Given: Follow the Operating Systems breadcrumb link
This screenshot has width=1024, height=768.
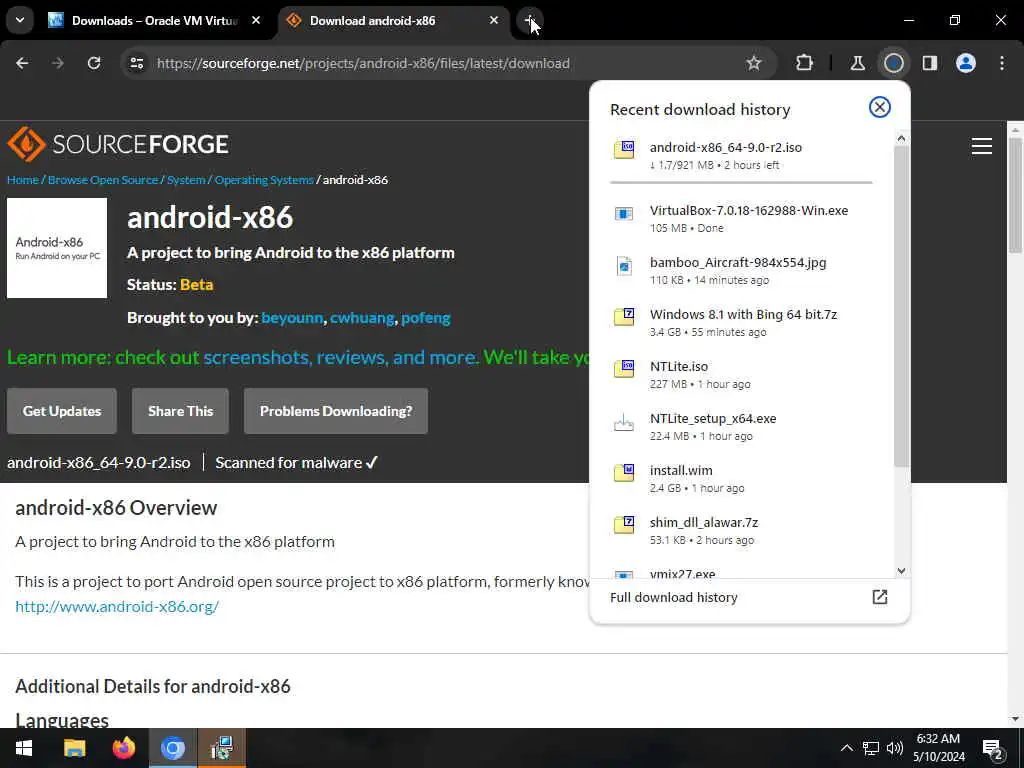Looking at the screenshot, I should point(264,180).
